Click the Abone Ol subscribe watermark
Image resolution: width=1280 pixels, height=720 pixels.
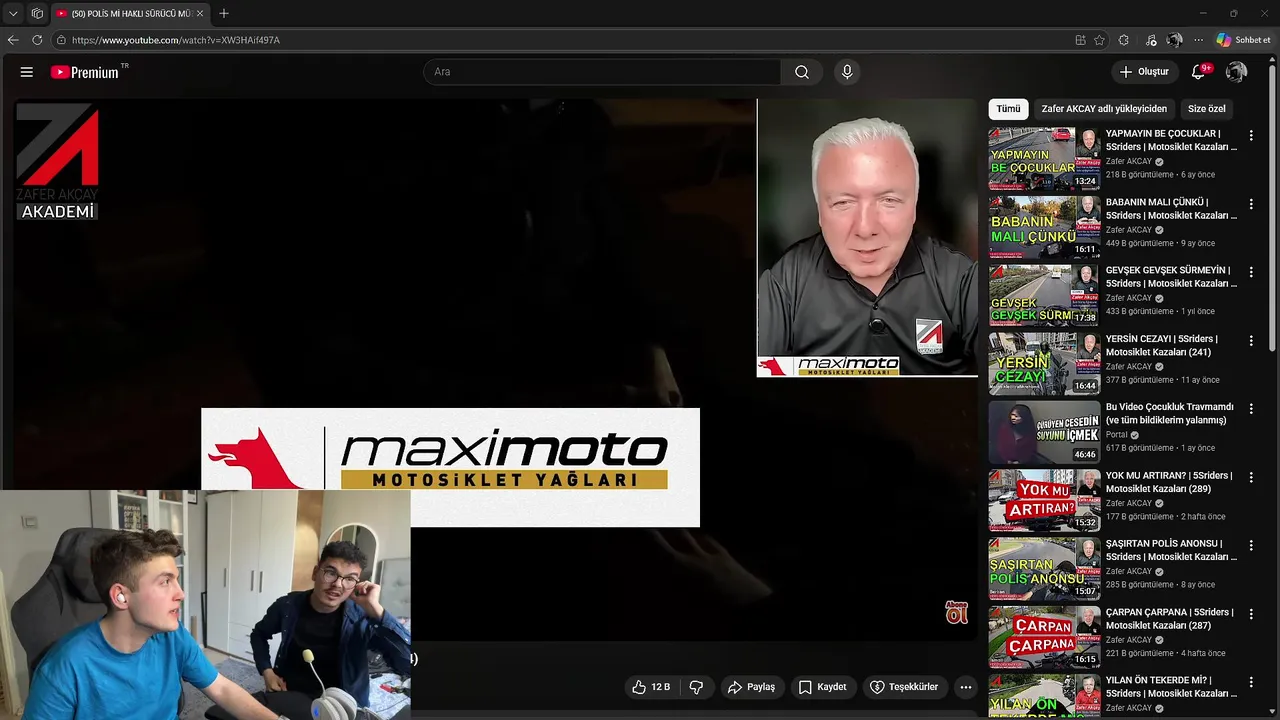[957, 612]
